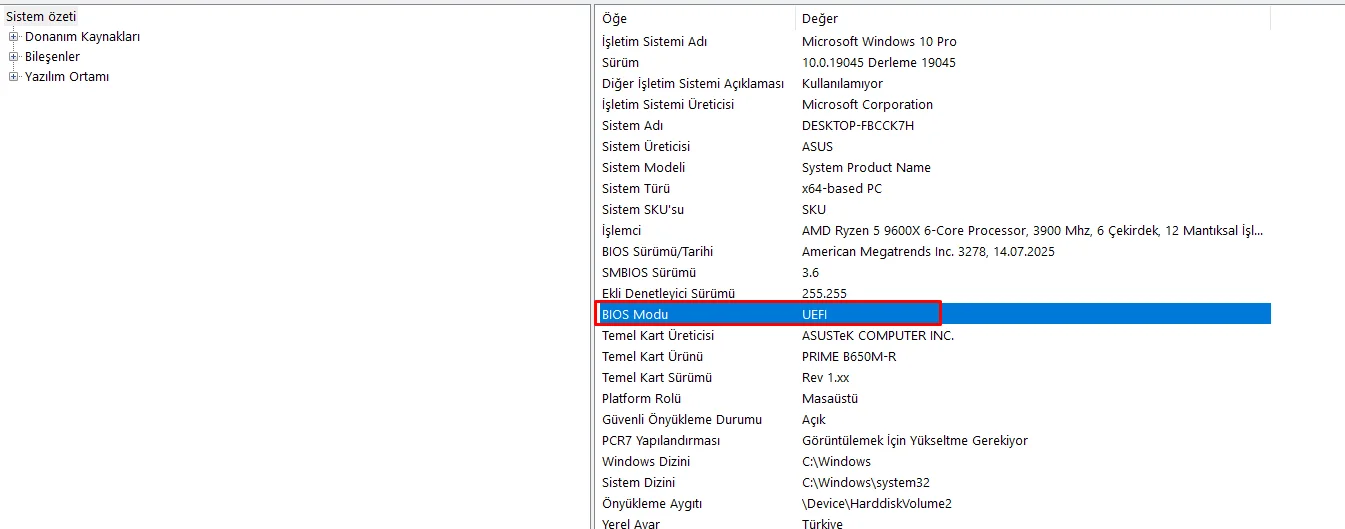The width and height of the screenshot is (1345, 529).
Task: Select Sistem özeti in the tree
Action: pyautogui.click(x=41, y=17)
